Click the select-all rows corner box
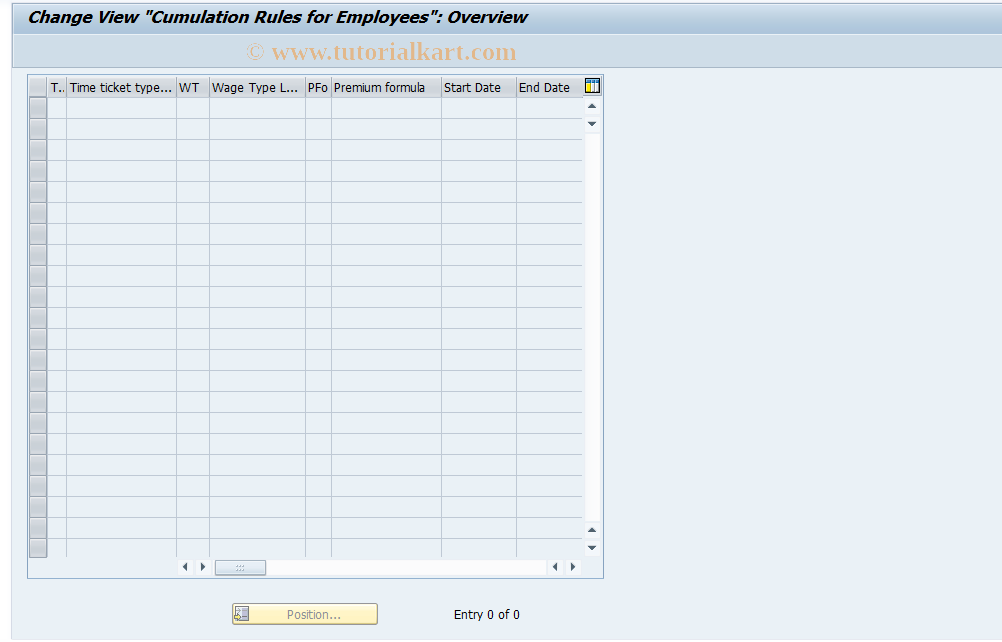 pos(38,88)
